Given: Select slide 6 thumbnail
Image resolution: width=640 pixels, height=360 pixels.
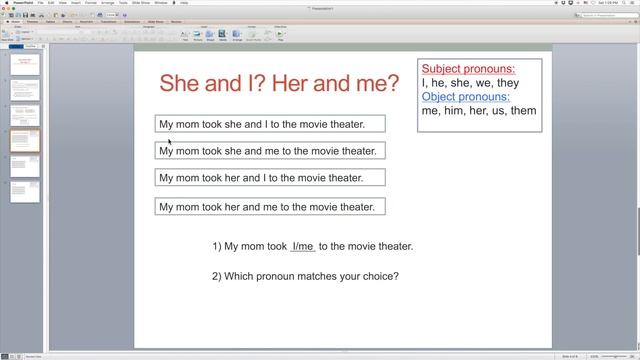Looking at the screenshot, I should [25, 192].
